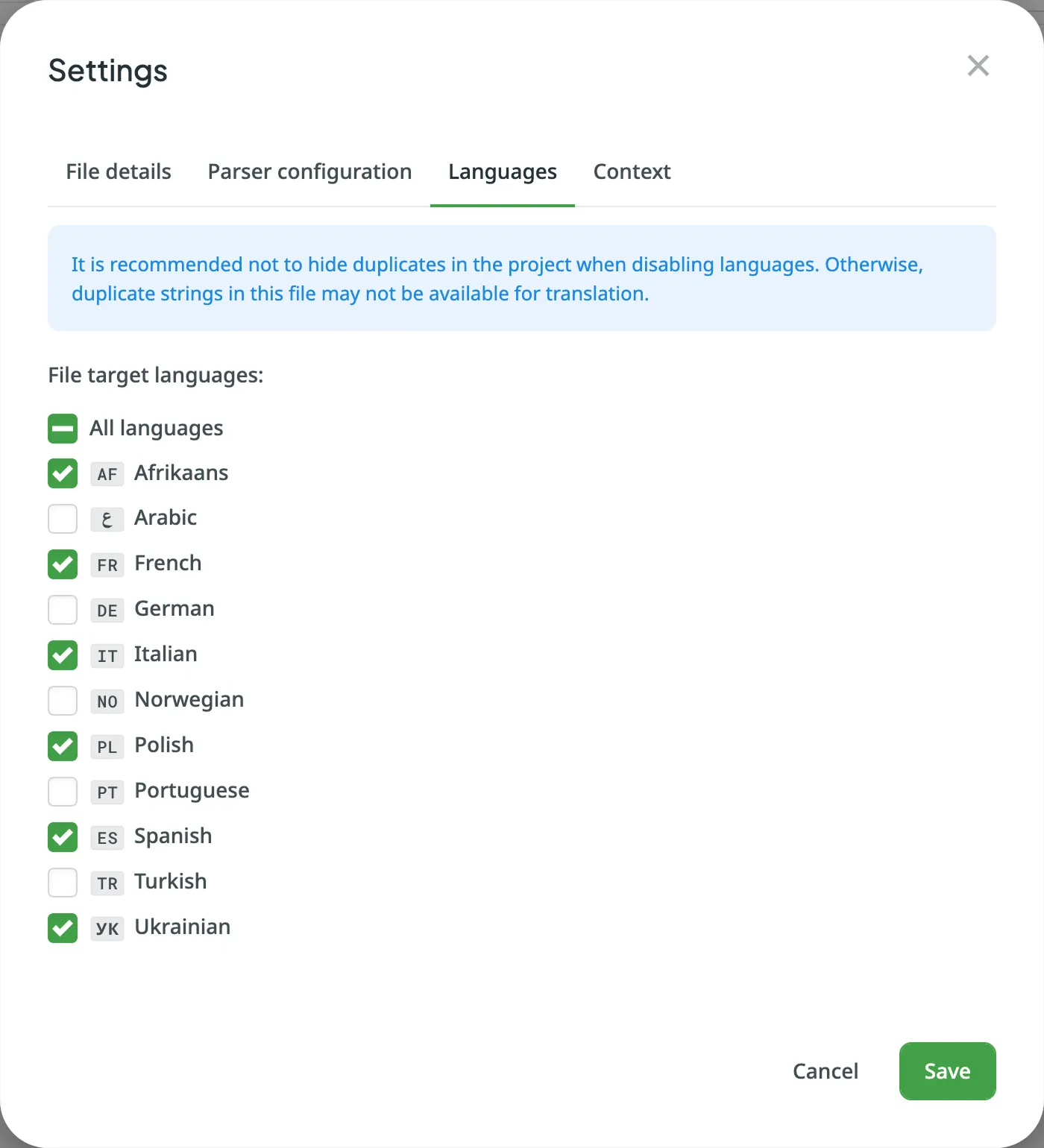This screenshot has width=1044, height=1148.
Task: Cancel the settings changes
Action: [x=825, y=1071]
